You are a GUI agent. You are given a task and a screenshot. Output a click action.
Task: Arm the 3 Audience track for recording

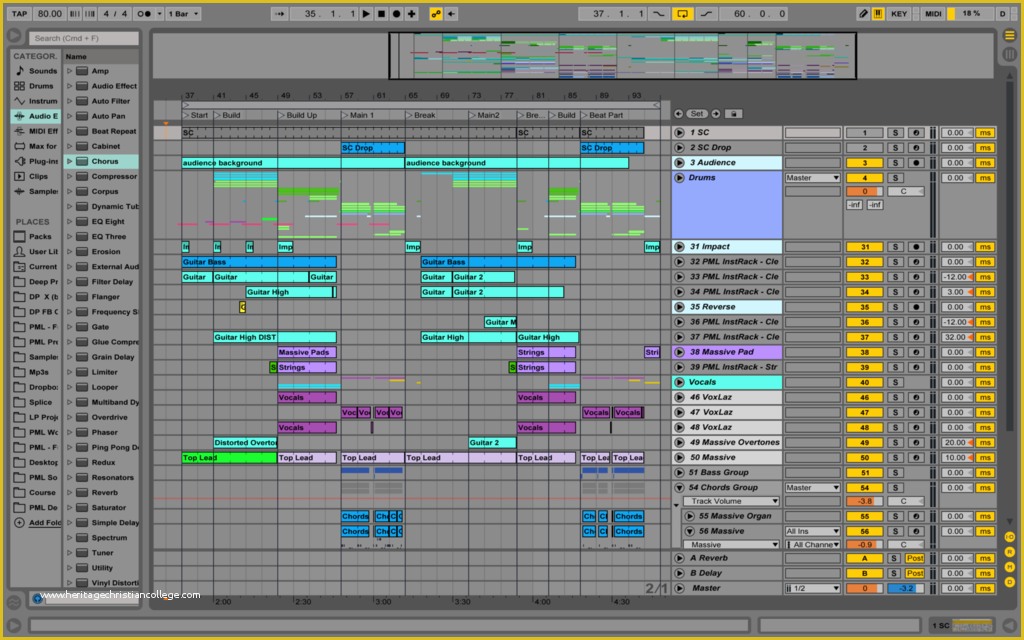916,163
